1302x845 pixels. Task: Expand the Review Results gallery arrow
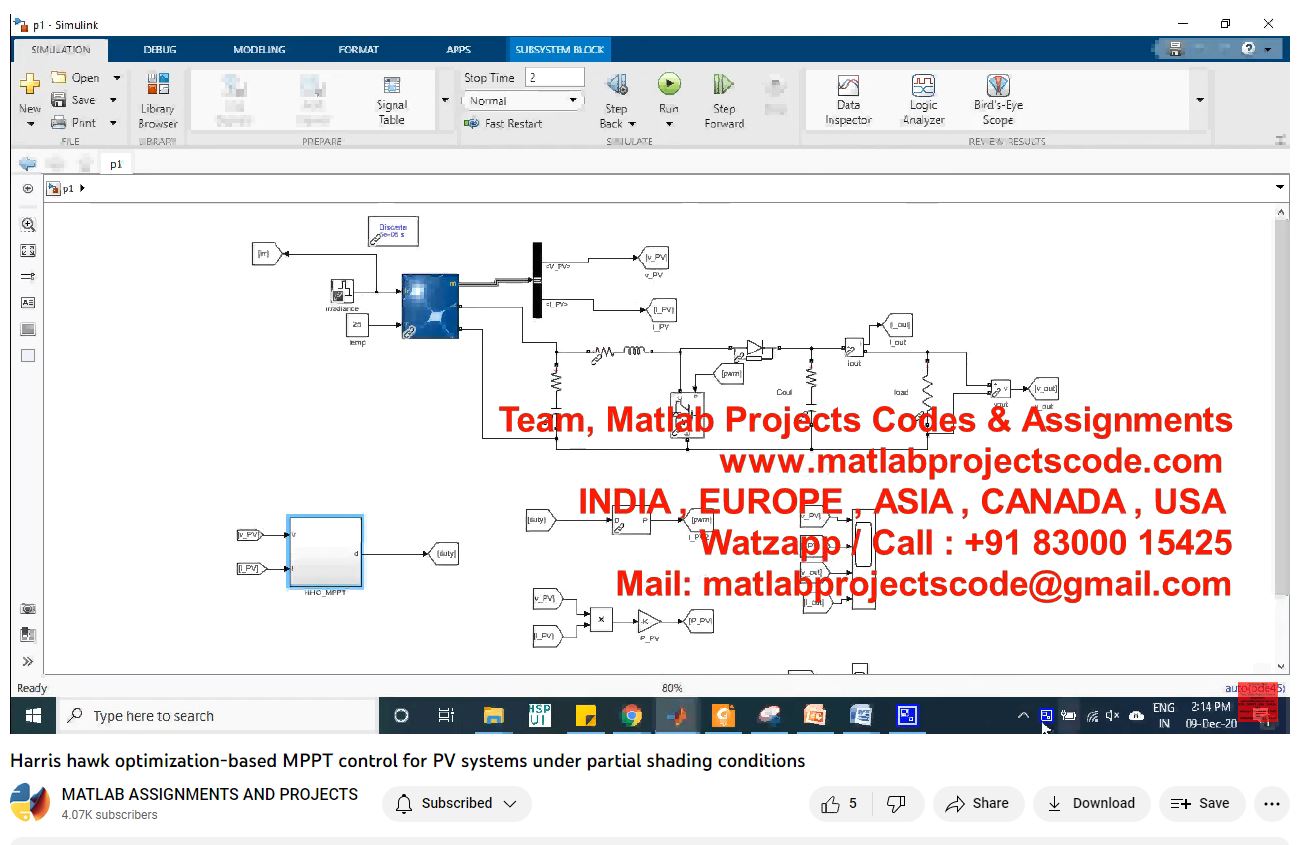pos(1200,100)
